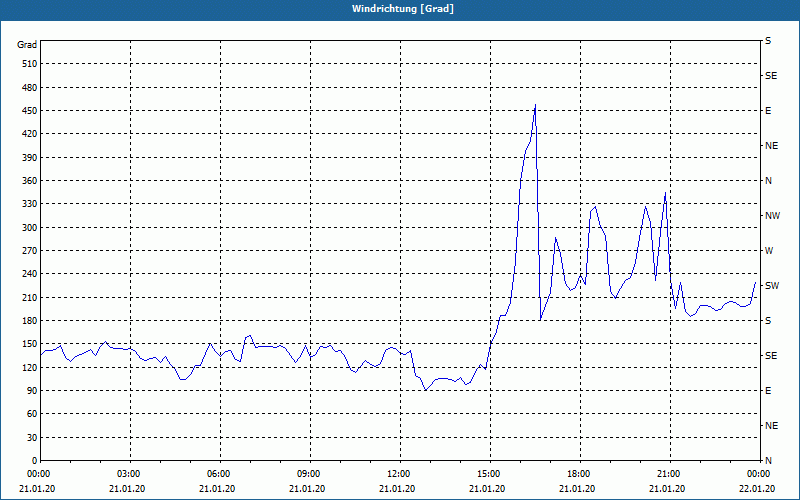Click the 270 degree axis label
The width and height of the screenshot is (800, 500).
coord(29,251)
